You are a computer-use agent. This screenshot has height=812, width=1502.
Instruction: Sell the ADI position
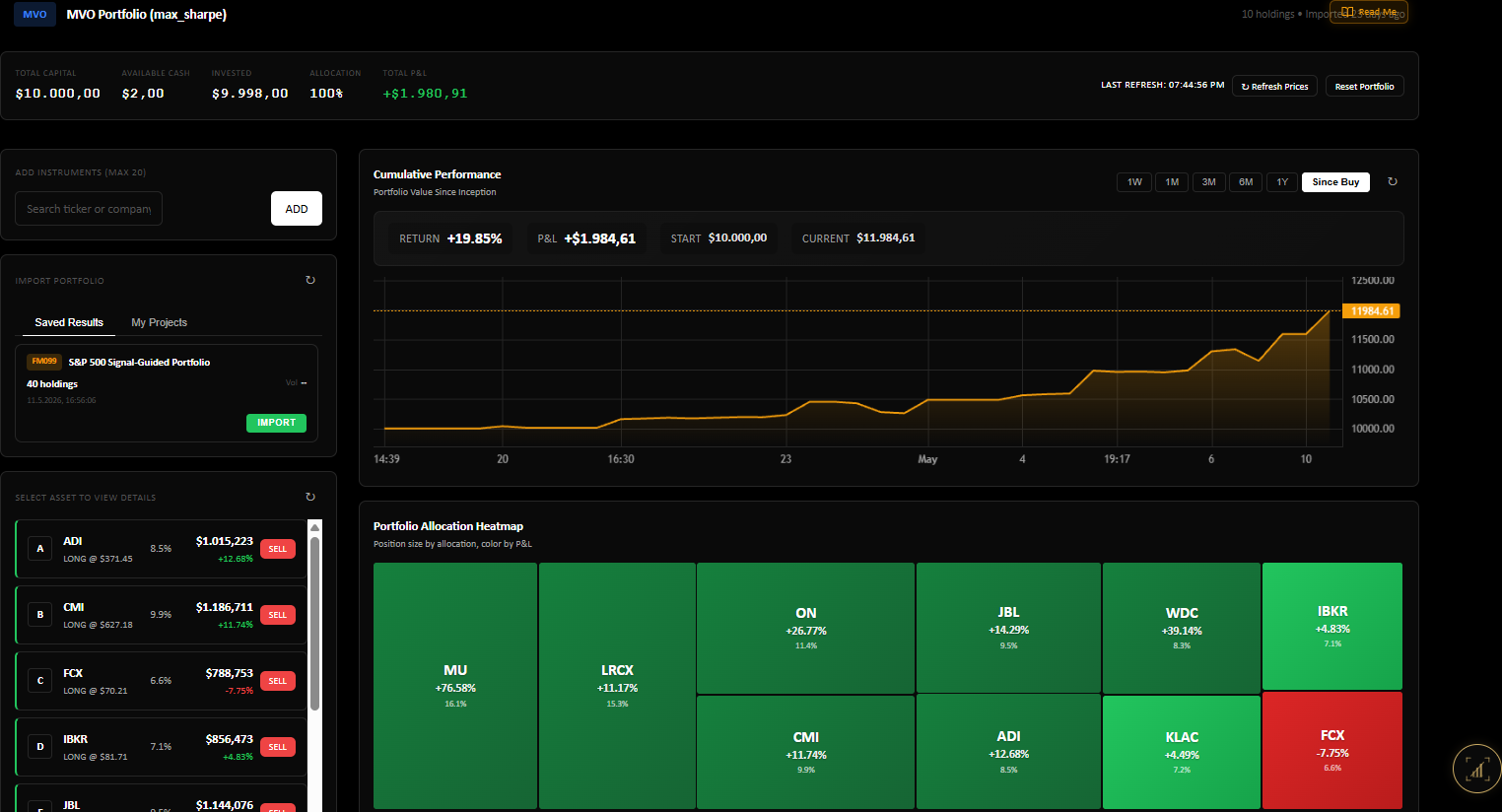pos(278,549)
